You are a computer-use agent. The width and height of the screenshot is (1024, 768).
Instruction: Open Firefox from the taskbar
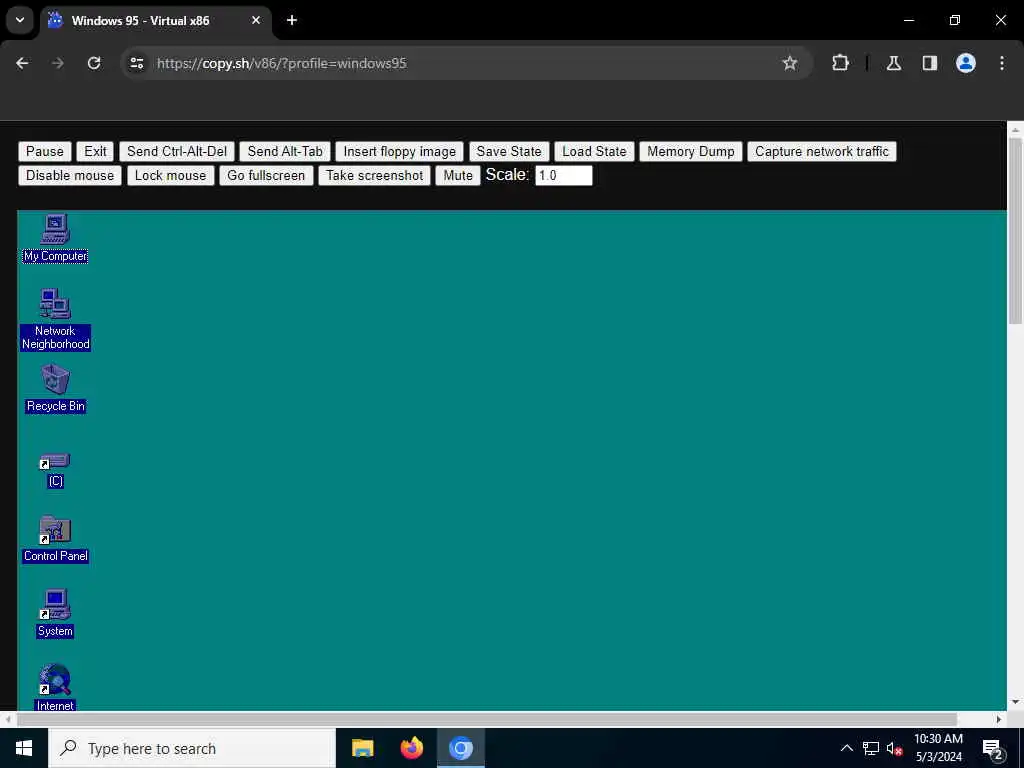coord(411,748)
